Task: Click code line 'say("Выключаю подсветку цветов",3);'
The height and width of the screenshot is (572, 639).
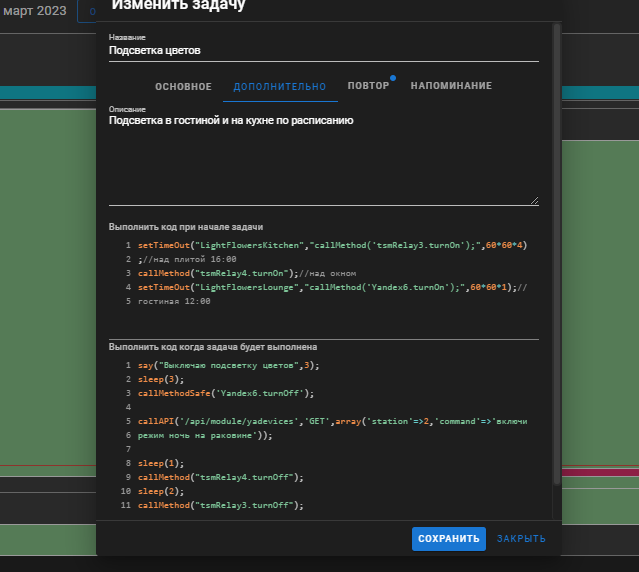Action: (x=229, y=365)
